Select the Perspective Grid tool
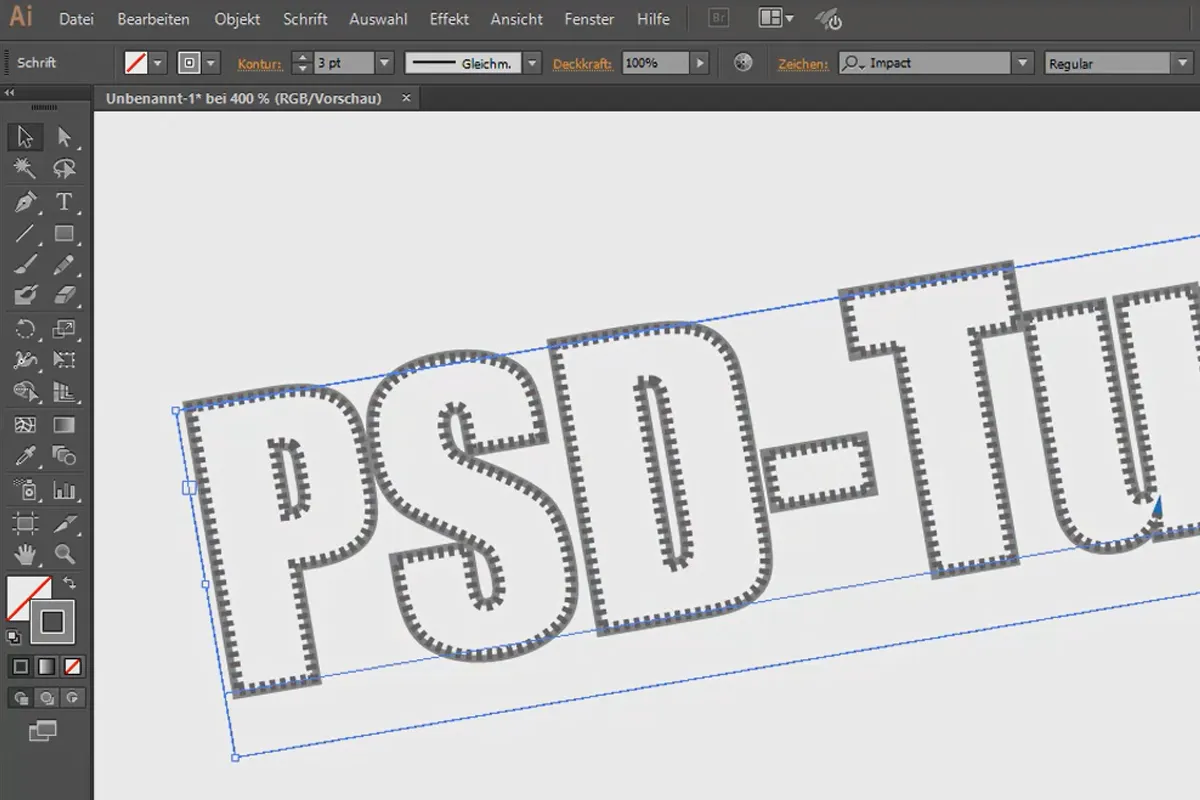The height and width of the screenshot is (800, 1200). tap(64, 392)
